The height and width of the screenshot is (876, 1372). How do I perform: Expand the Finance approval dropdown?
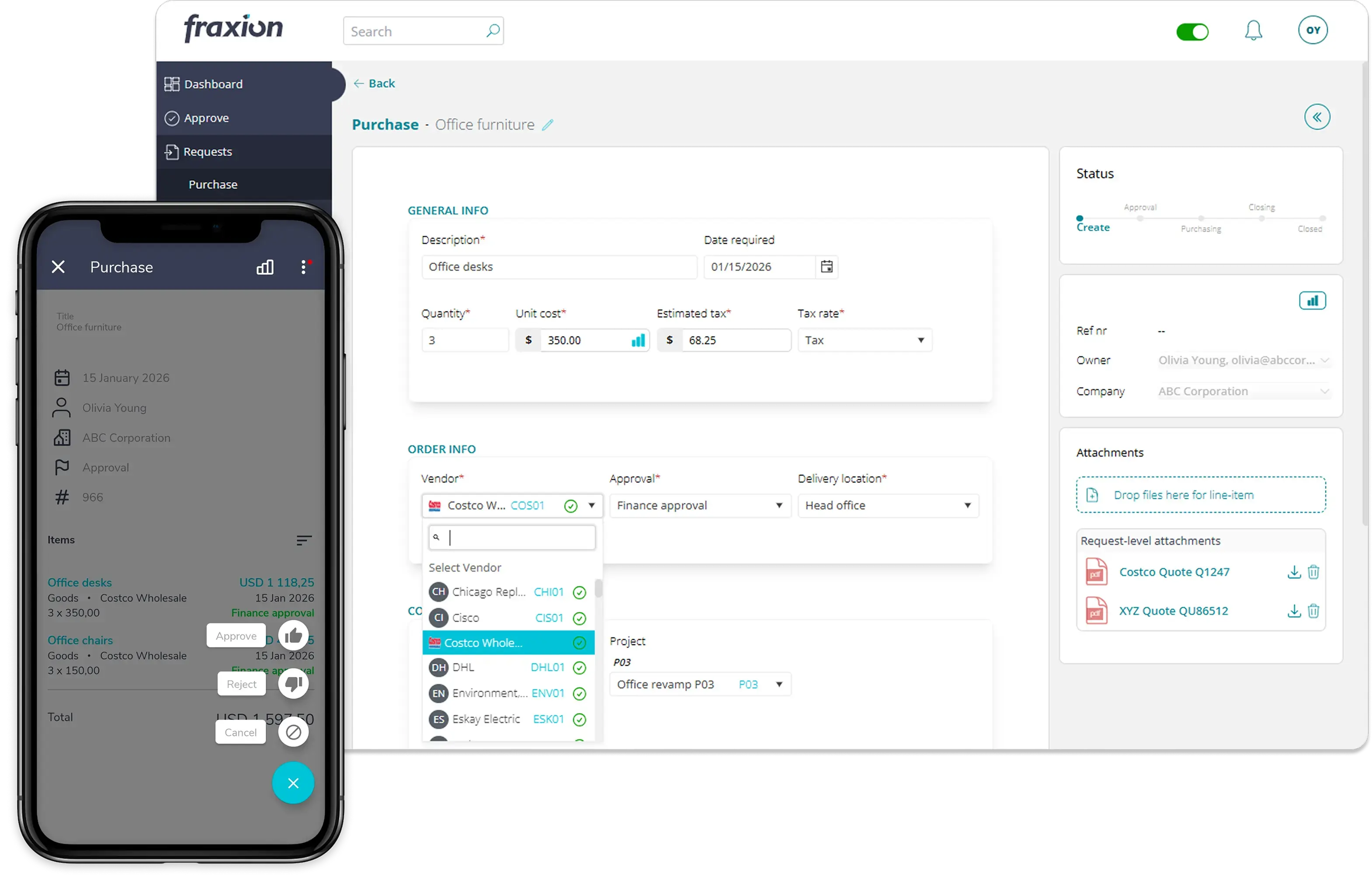tap(700, 506)
